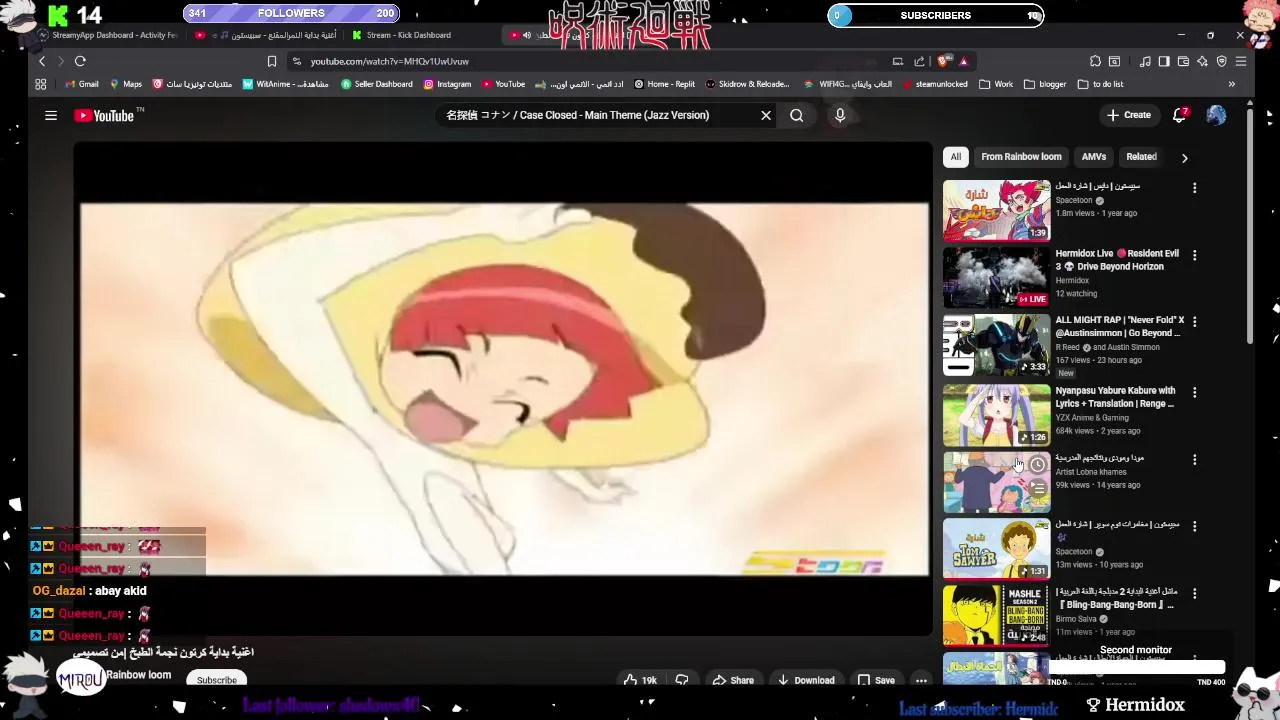Expand the Work bookmarks folder
The image size is (1280, 720).
996,84
